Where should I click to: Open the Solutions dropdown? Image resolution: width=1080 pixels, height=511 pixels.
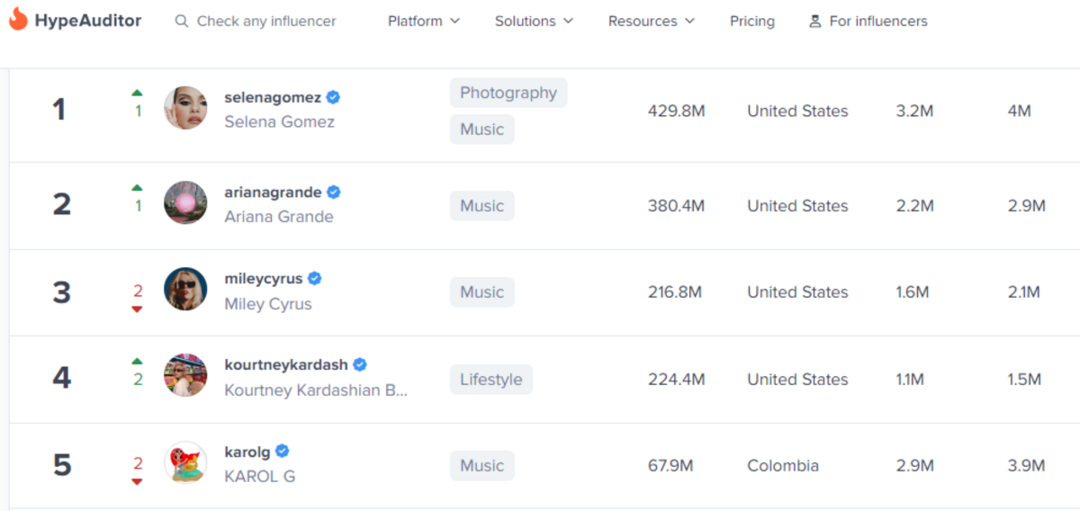tap(534, 21)
